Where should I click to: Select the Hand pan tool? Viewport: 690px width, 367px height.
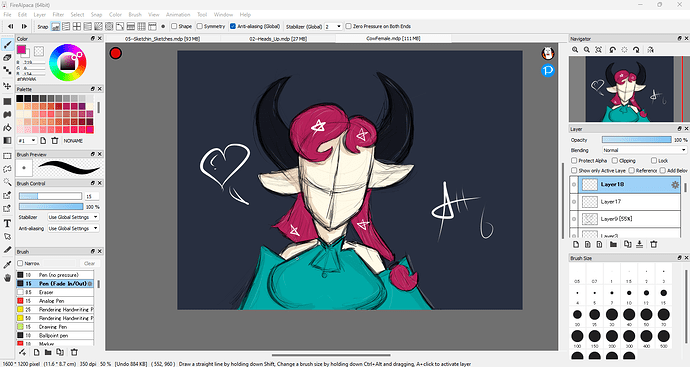point(7,278)
